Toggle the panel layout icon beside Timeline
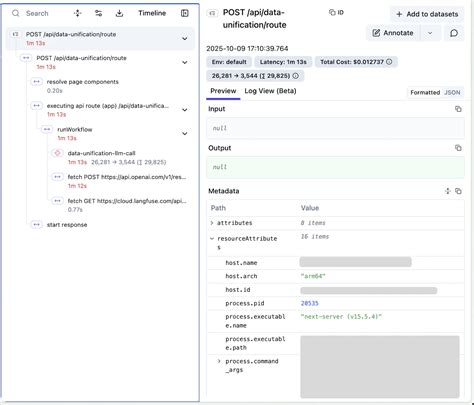This screenshot has height=405, width=474. click(185, 13)
